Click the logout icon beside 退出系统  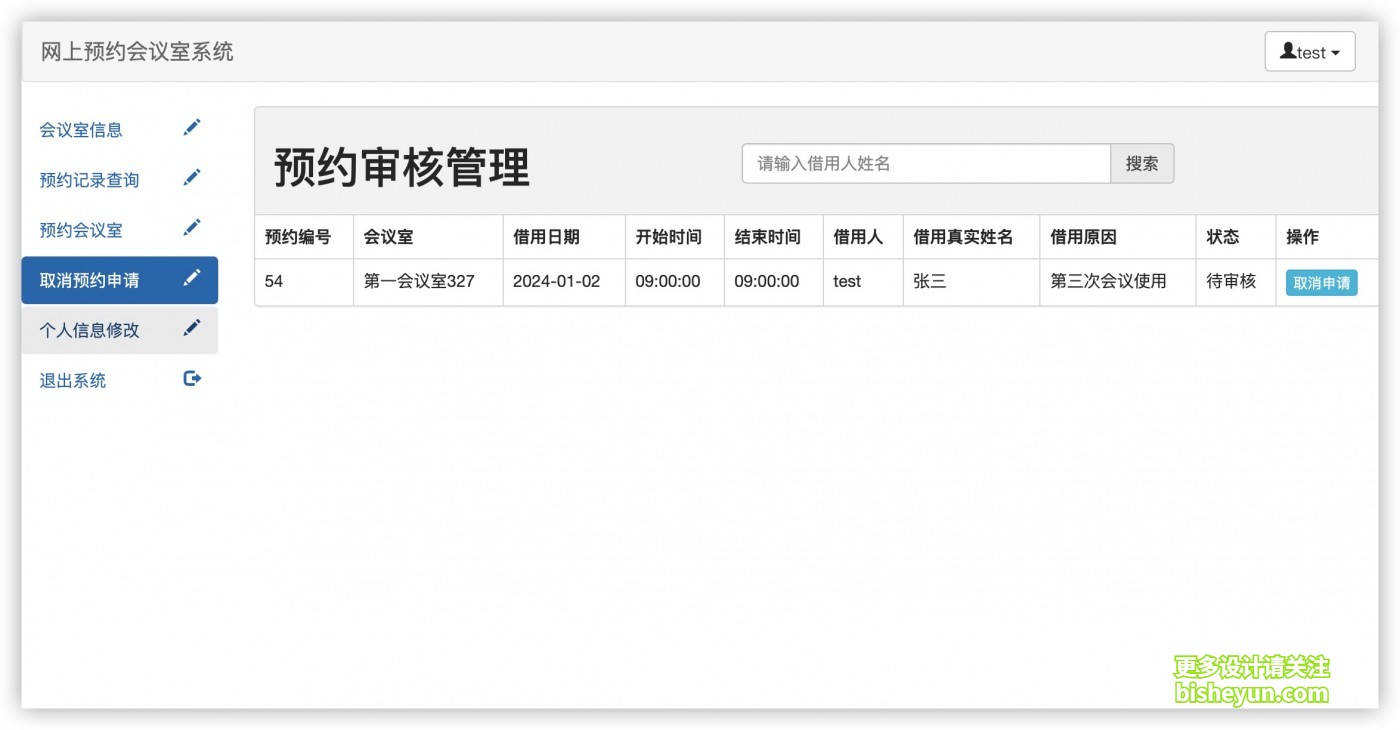(192, 378)
